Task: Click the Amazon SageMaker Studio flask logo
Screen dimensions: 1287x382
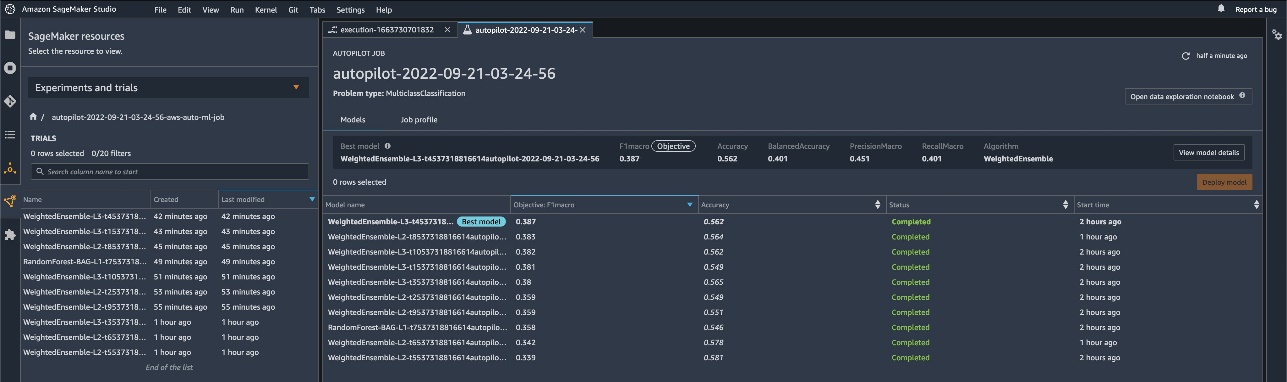Action: pos(9,8)
